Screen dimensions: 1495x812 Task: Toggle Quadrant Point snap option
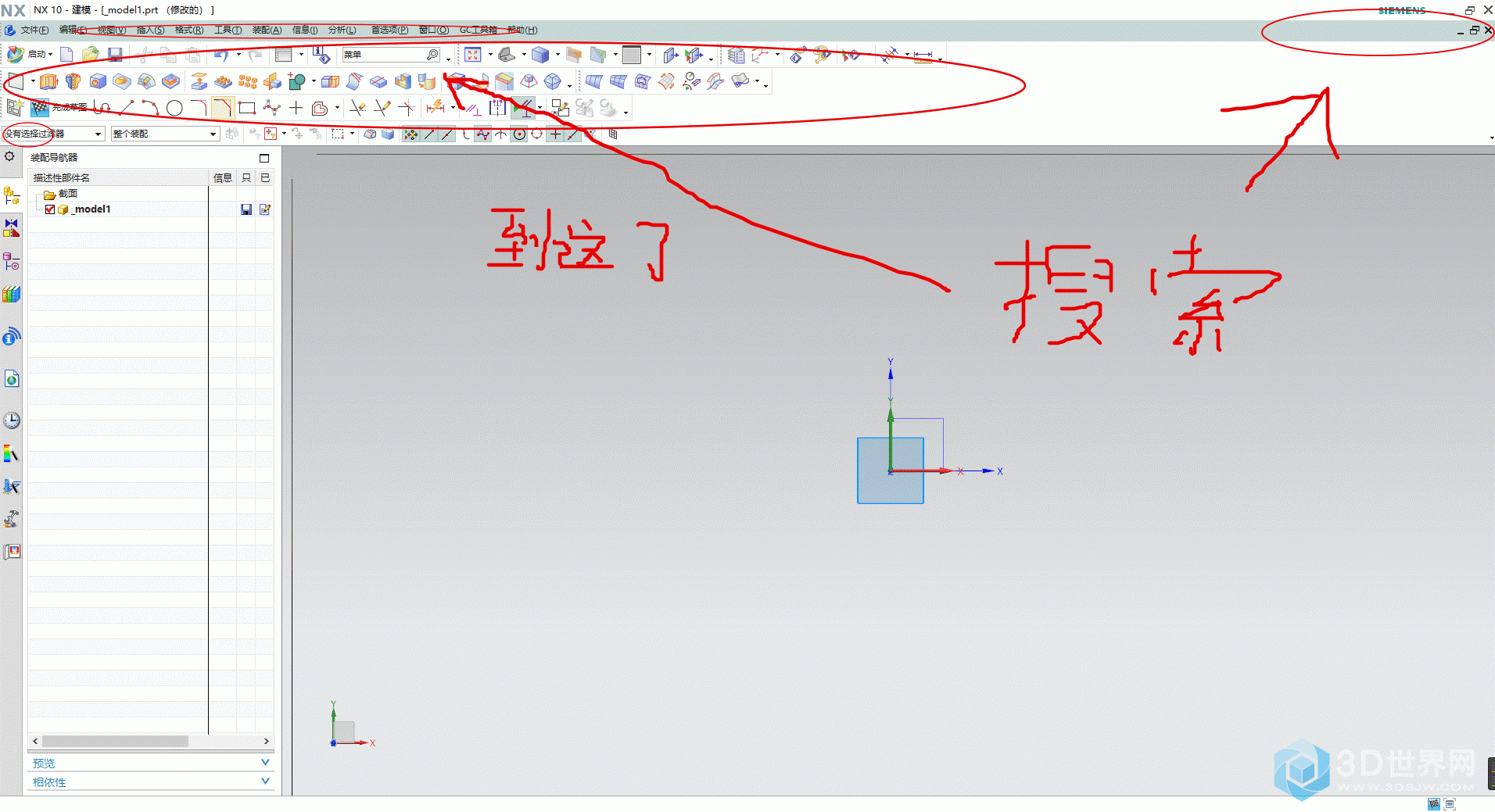(x=536, y=134)
